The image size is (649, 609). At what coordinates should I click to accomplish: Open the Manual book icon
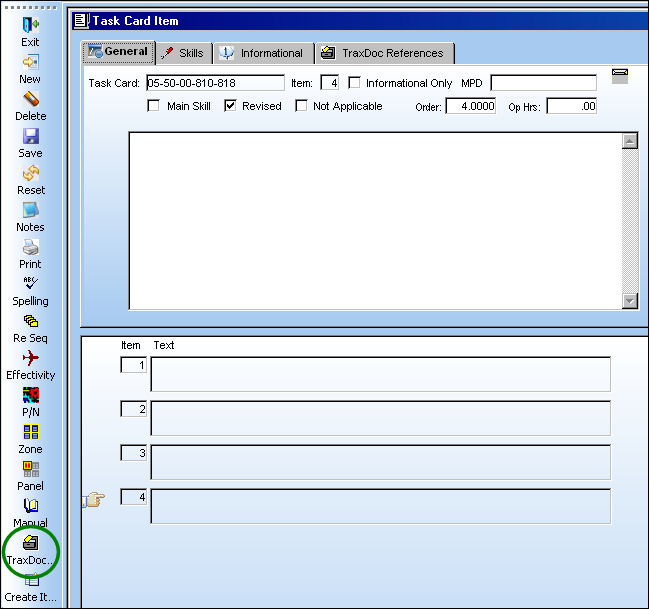(31, 505)
